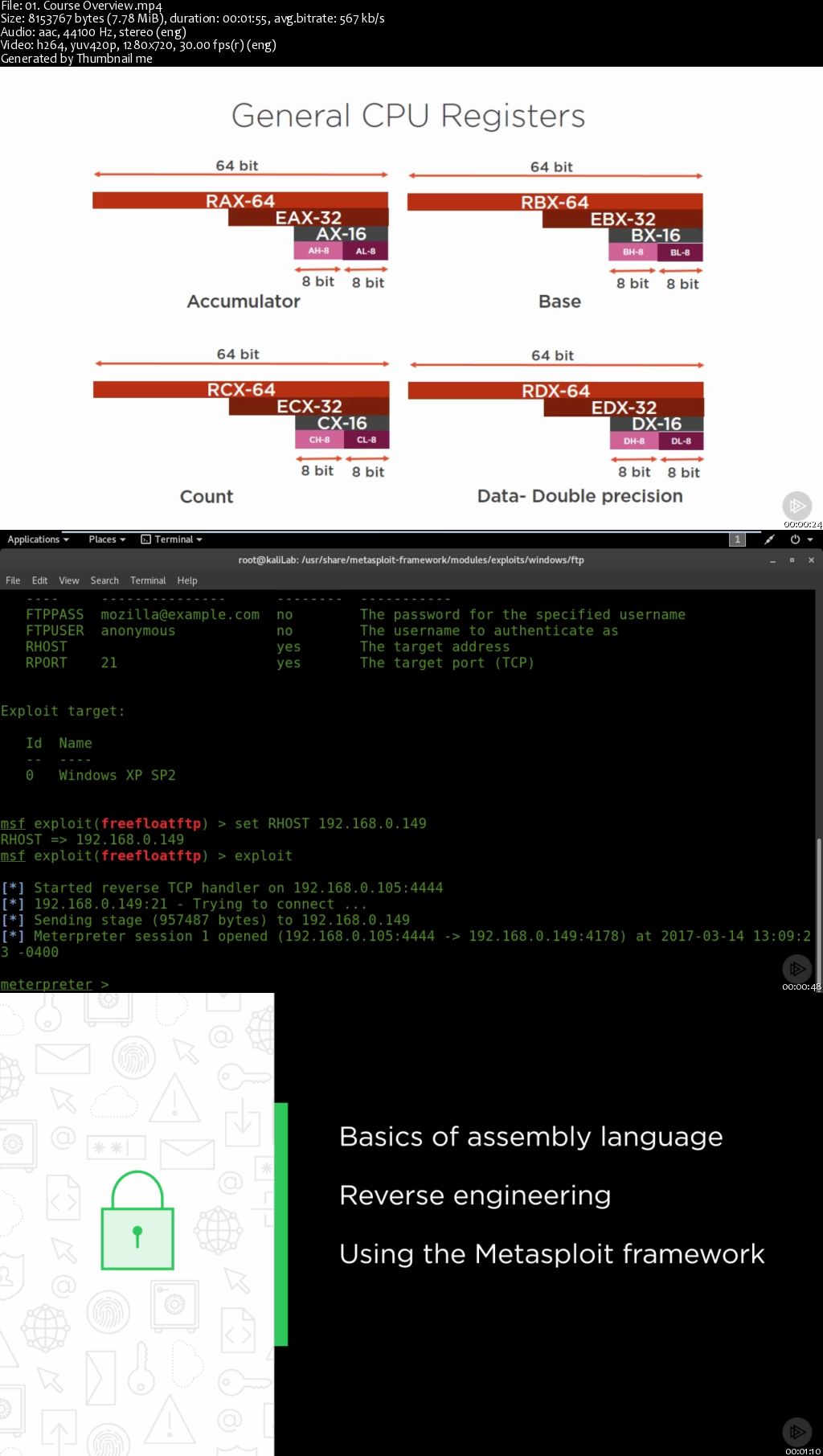823x1456 pixels.
Task: Click the 'CX-16' register bar
Action: point(342,423)
